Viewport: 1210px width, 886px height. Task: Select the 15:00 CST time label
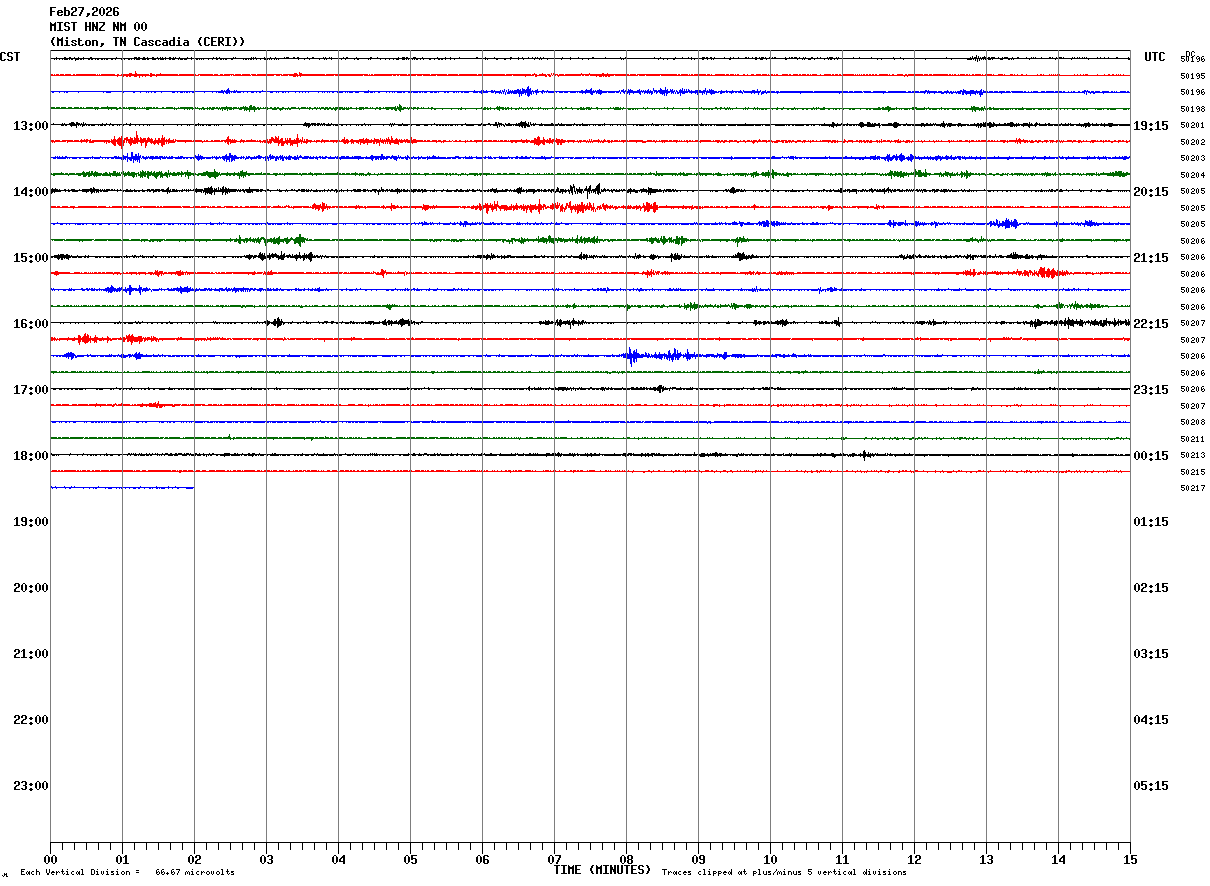click(x=31, y=258)
